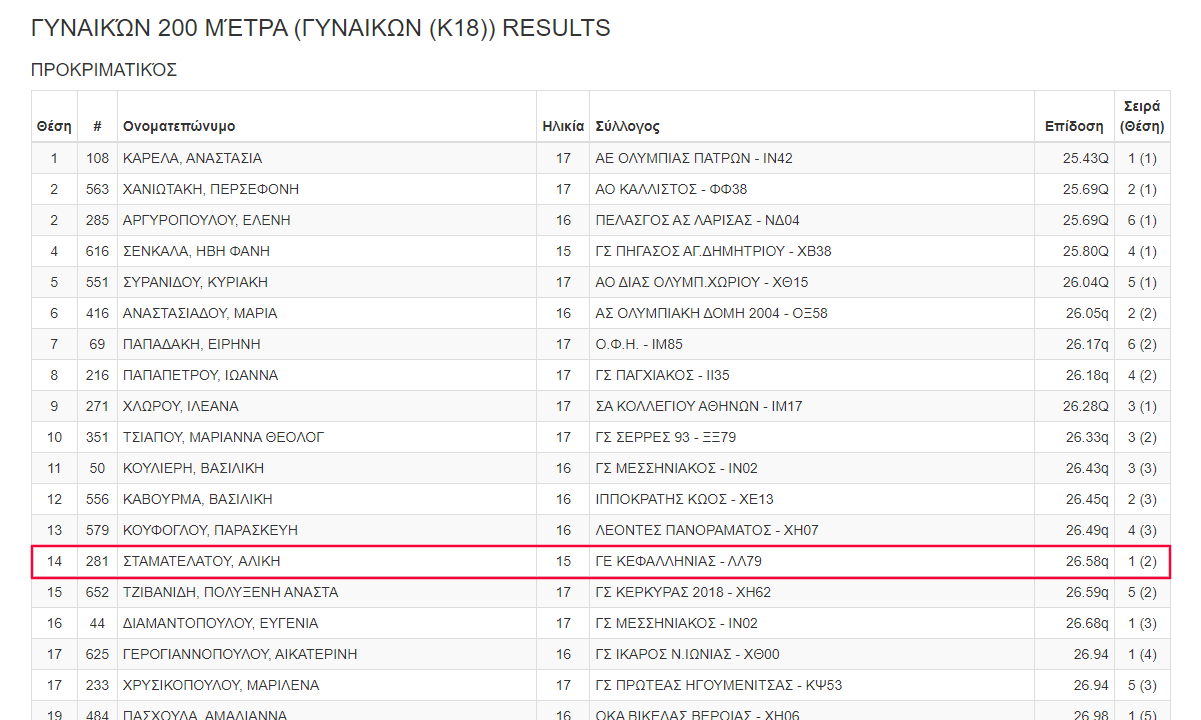Click the ΠΡΟΚΡΙΜΑΤΙΚΟΣ section heading

(x=104, y=70)
